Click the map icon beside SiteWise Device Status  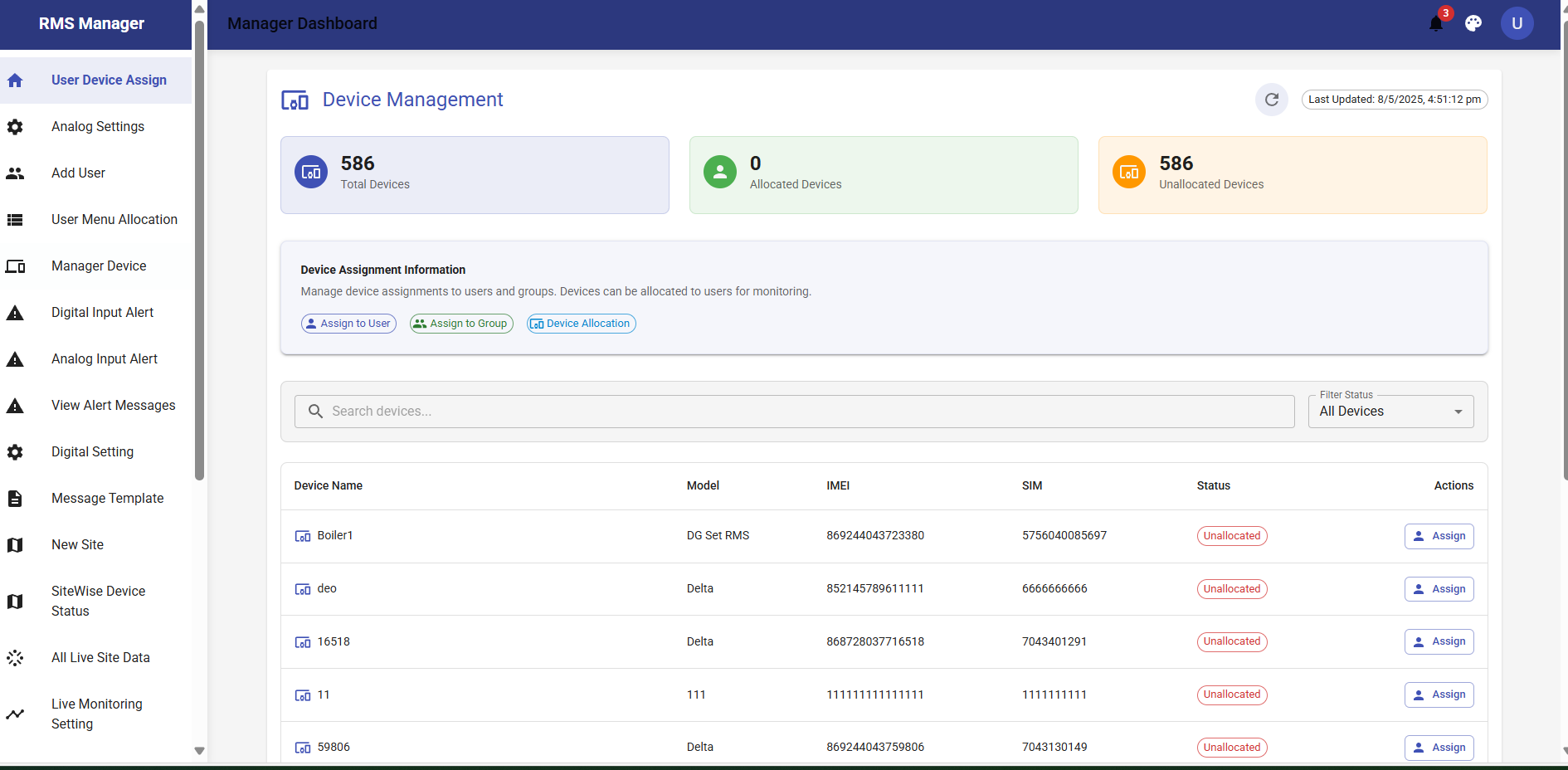click(15, 602)
